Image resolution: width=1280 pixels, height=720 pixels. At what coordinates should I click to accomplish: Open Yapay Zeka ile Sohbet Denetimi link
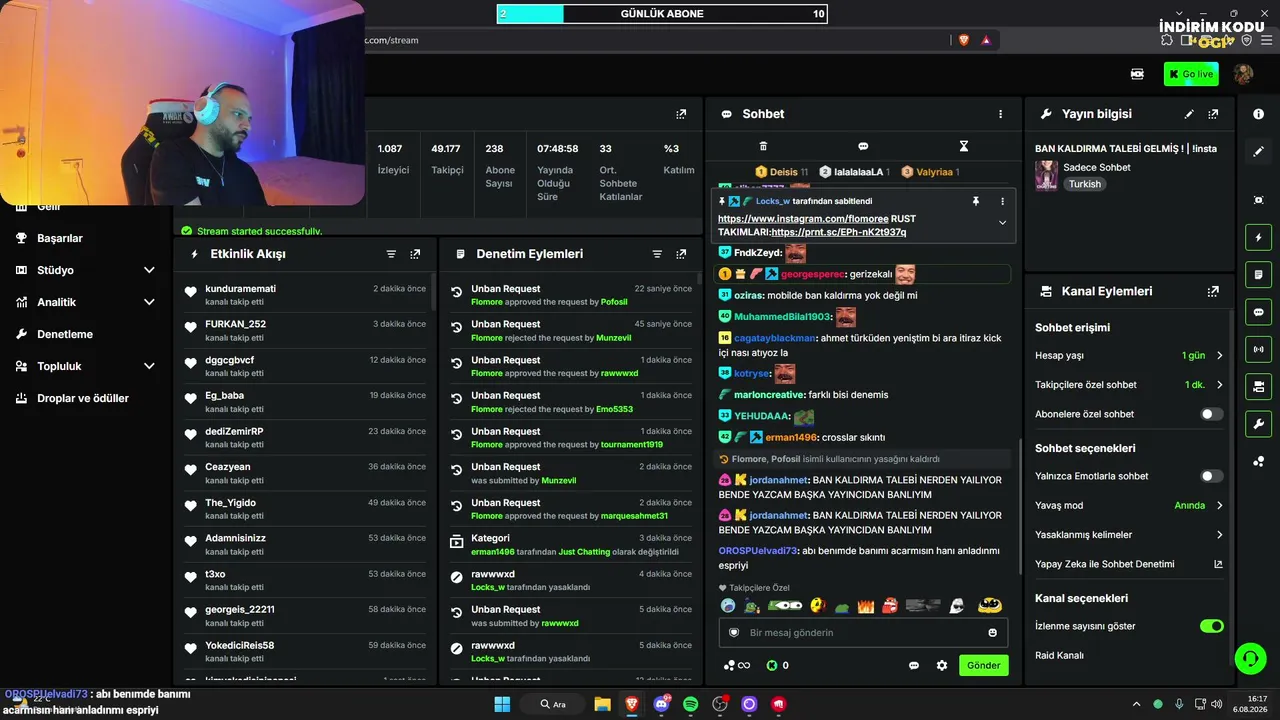[x=1129, y=564]
